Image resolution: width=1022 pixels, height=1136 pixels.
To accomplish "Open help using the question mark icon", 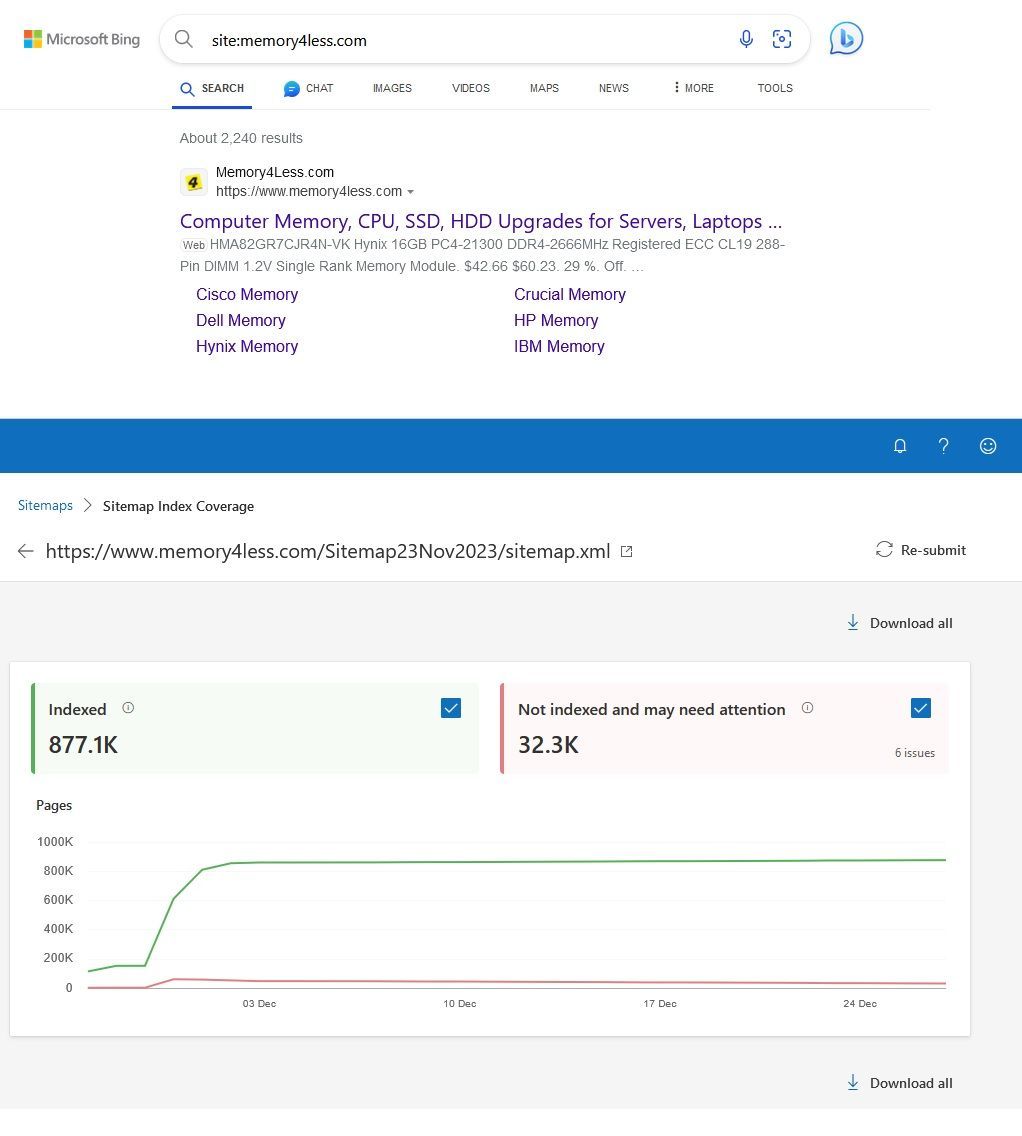I will pyautogui.click(x=944, y=446).
